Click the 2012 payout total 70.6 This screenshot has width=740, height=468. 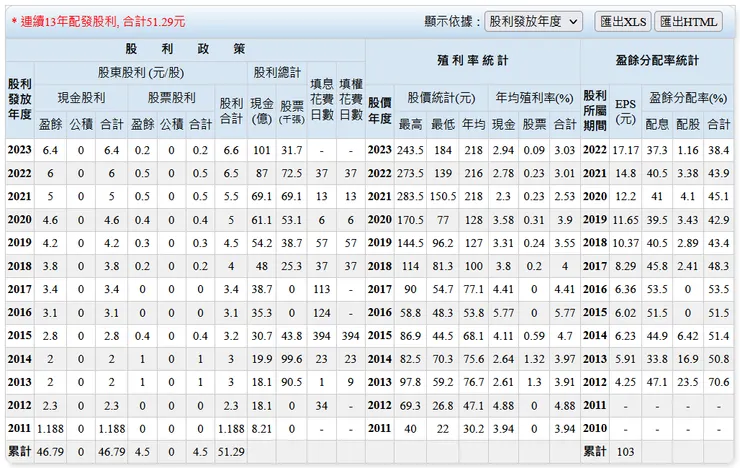pyautogui.click(x=719, y=382)
